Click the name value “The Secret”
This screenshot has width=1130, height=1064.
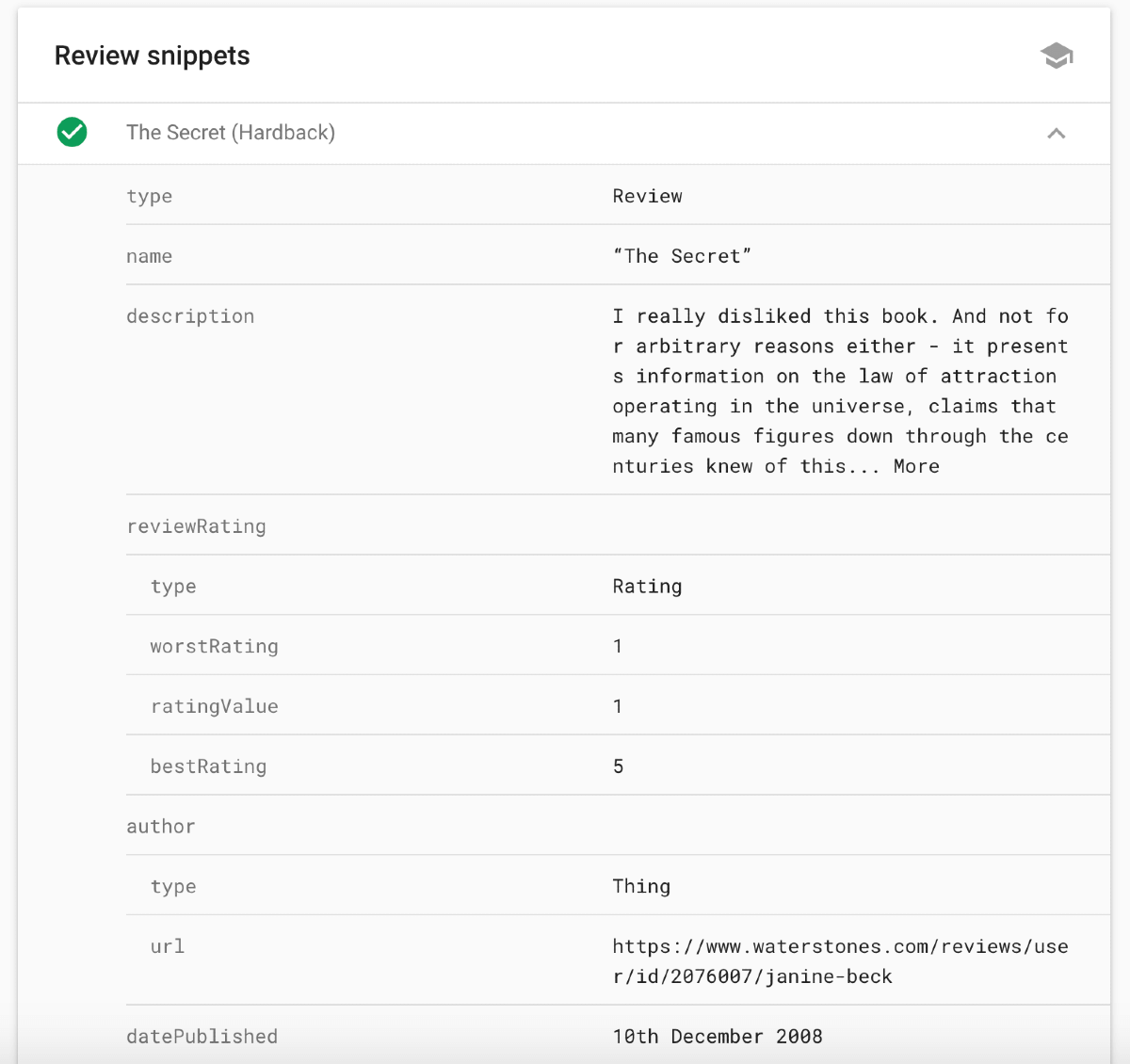click(x=682, y=256)
